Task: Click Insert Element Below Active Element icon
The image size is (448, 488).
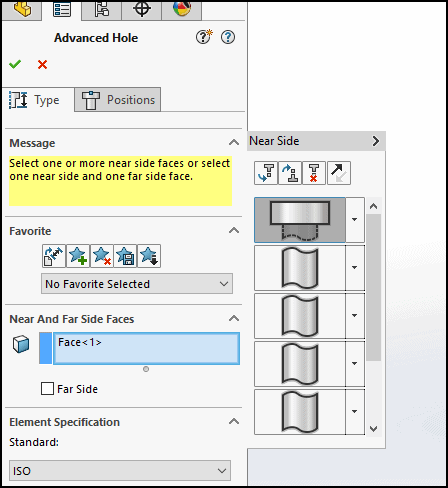Action: tap(266, 173)
